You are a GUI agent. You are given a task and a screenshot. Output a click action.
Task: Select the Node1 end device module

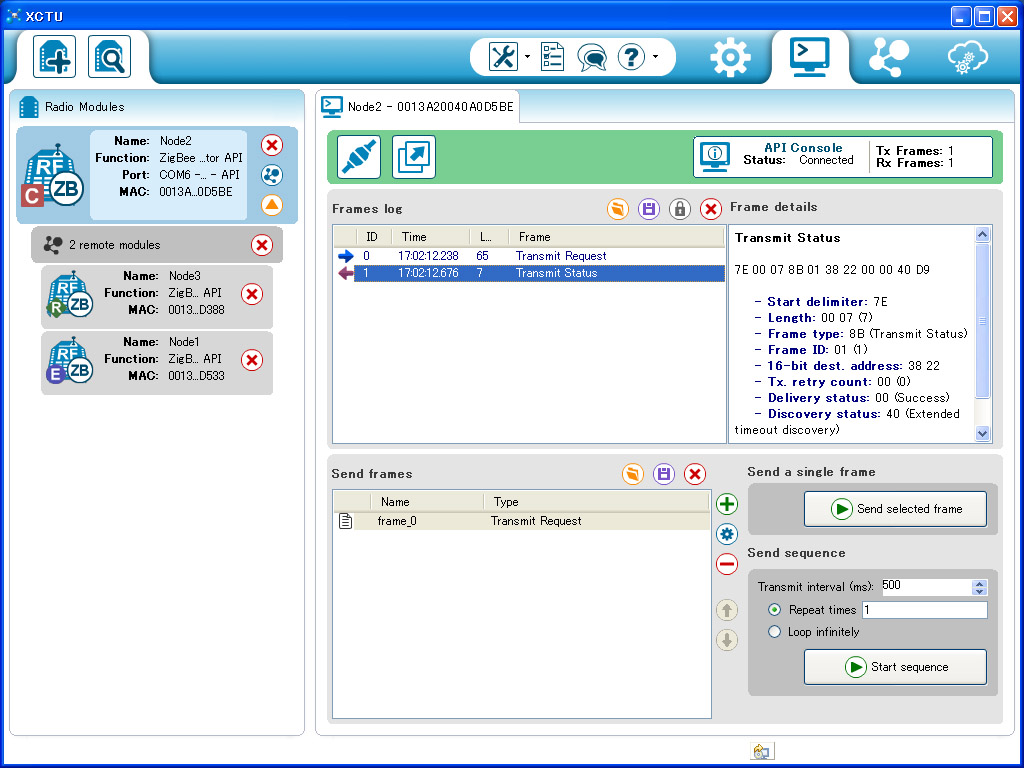coord(157,362)
